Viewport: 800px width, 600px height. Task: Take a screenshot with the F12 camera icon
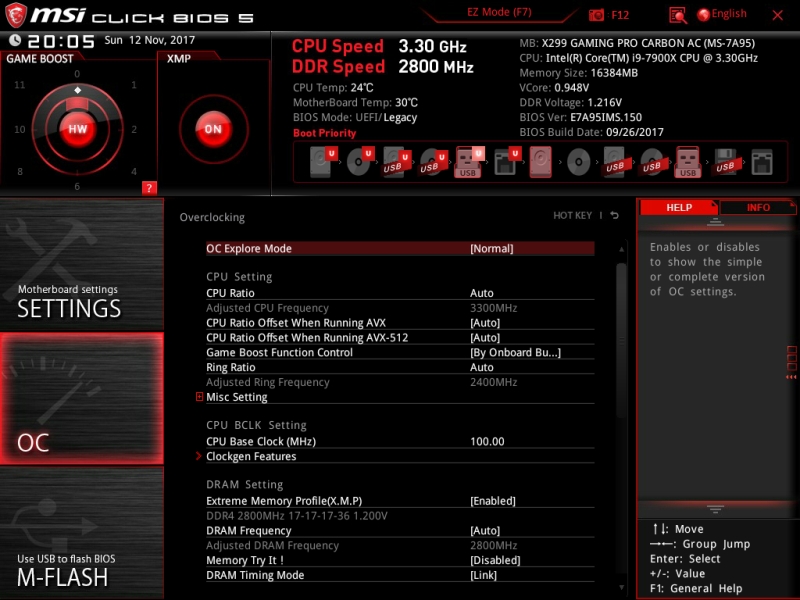(x=596, y=15)
